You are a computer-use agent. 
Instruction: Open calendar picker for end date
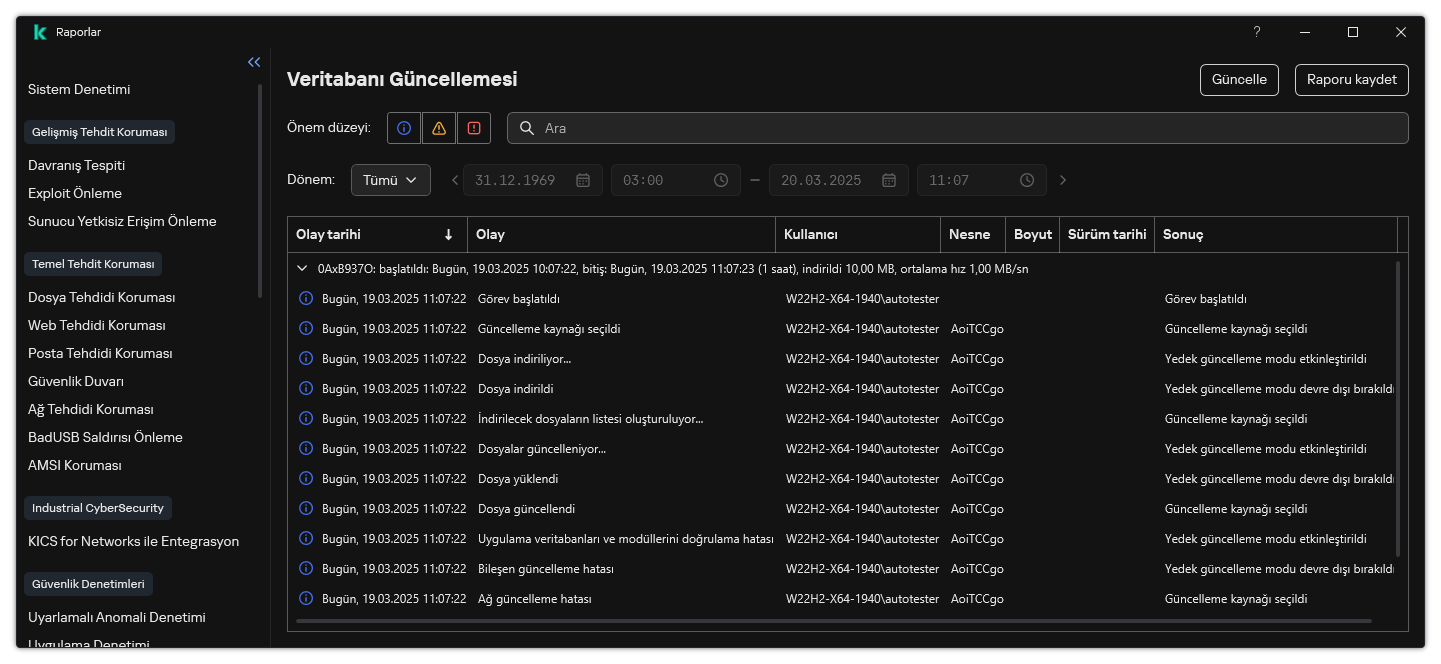pyautogui.click(x=889, y=180)
